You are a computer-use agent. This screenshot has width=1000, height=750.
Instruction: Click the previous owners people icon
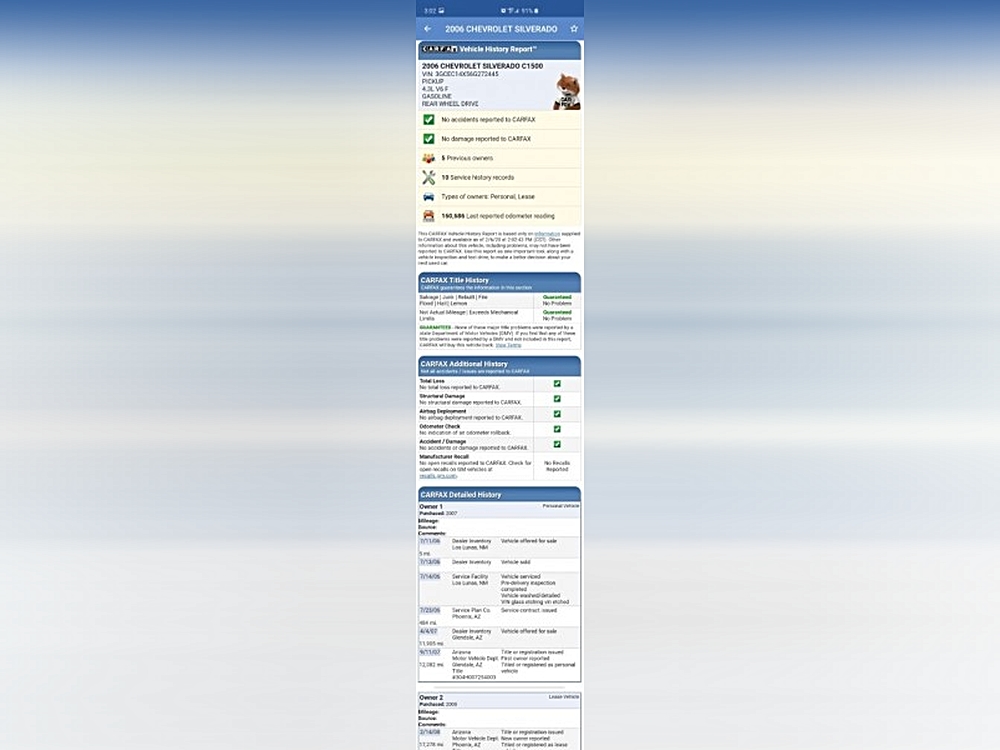pos(429,158)
